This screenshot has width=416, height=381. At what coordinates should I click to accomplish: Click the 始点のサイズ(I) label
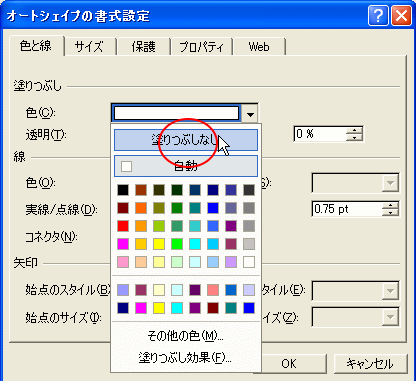point(63,318)
